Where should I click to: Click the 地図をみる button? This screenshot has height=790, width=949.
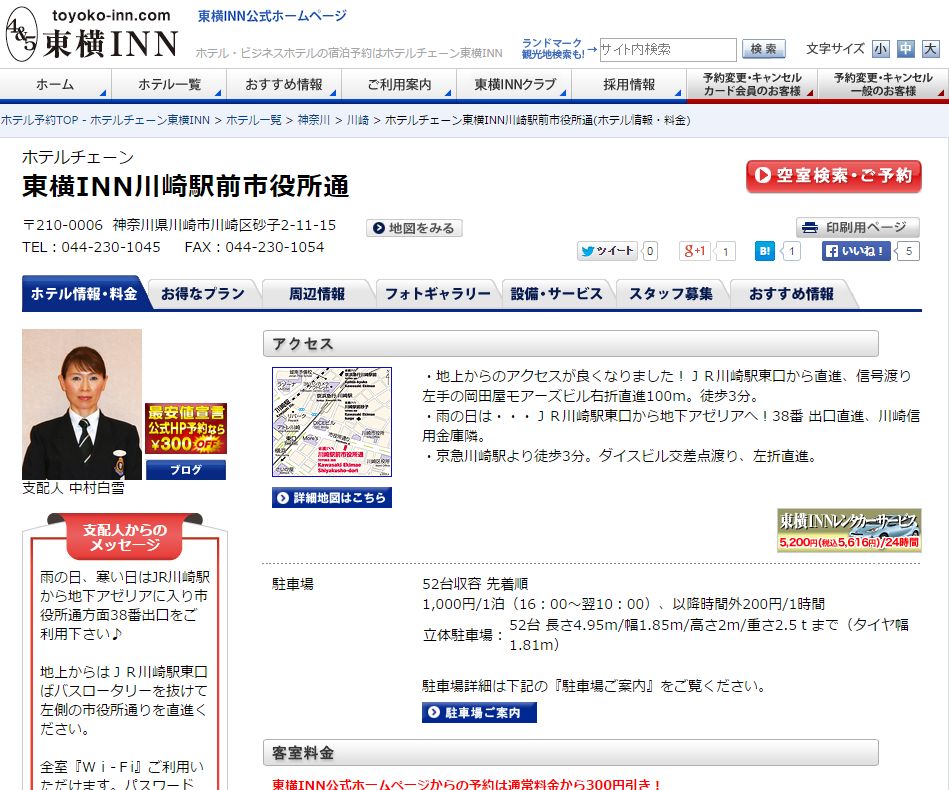414,228
